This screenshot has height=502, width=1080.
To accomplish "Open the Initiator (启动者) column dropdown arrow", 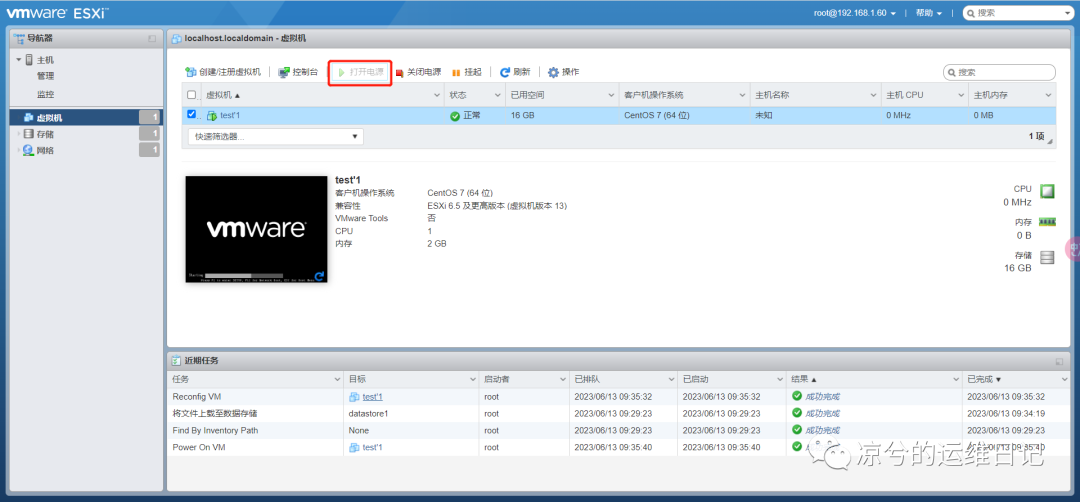I will tap(561, 379).
